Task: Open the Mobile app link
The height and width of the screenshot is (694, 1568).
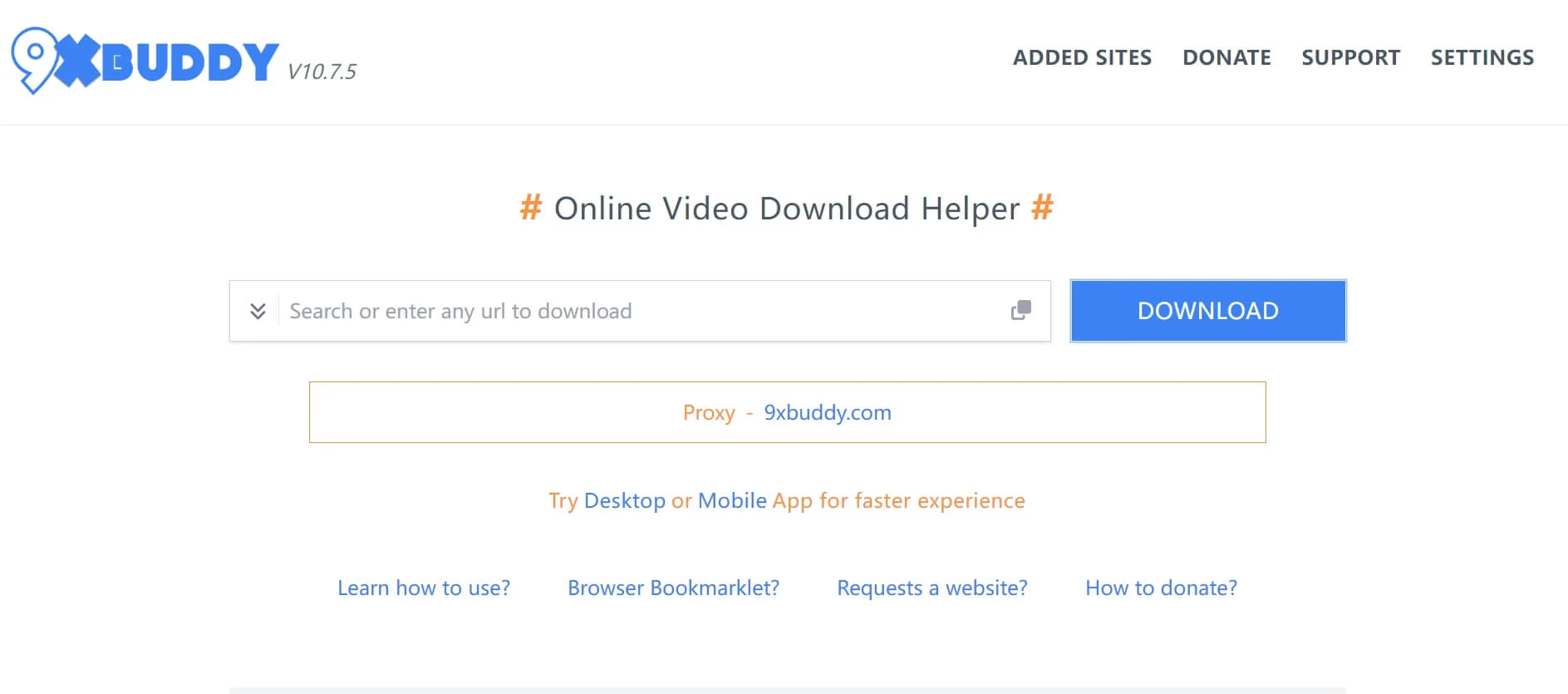Action: coord(732,500)
